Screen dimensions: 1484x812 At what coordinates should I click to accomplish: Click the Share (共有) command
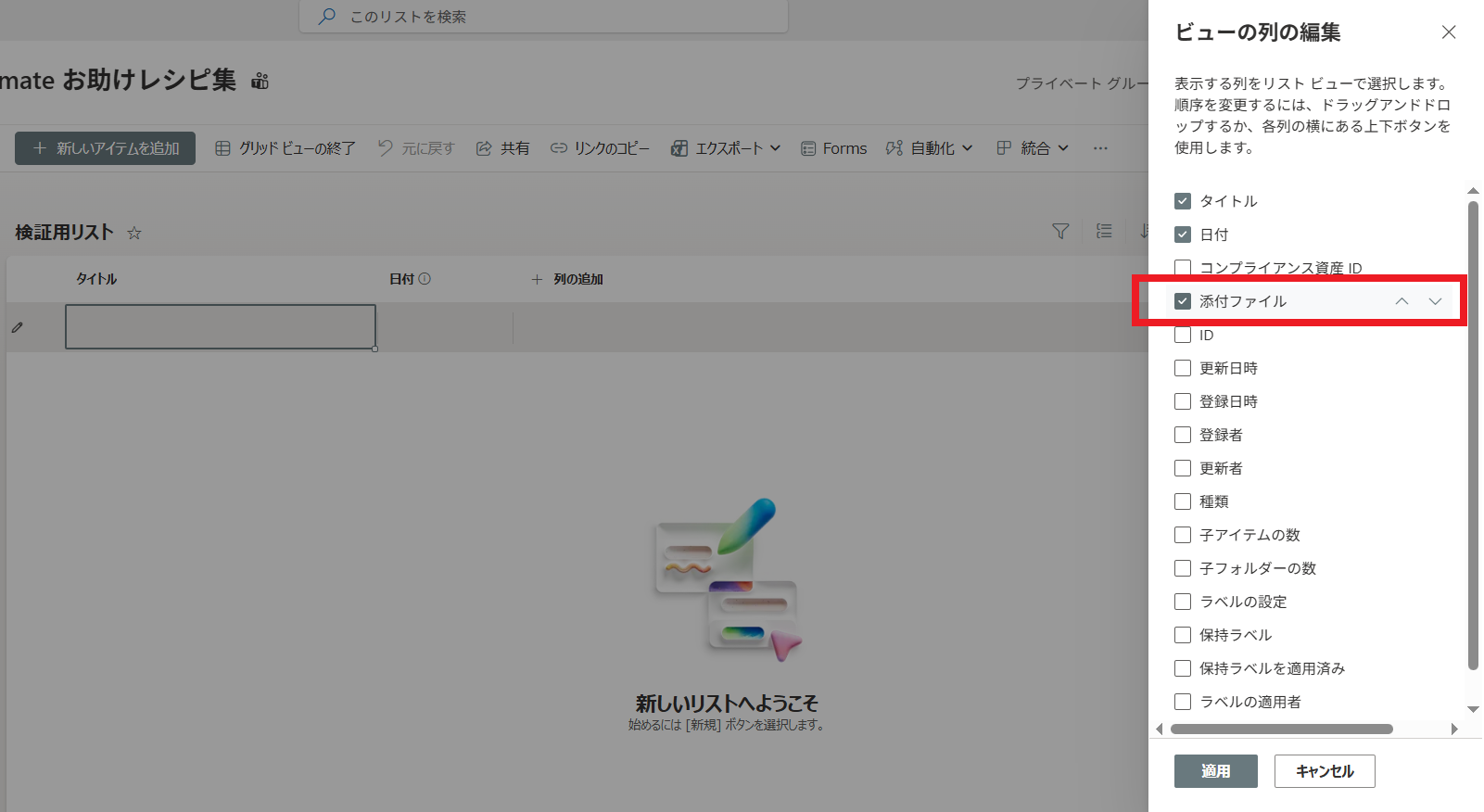[502, 148]
